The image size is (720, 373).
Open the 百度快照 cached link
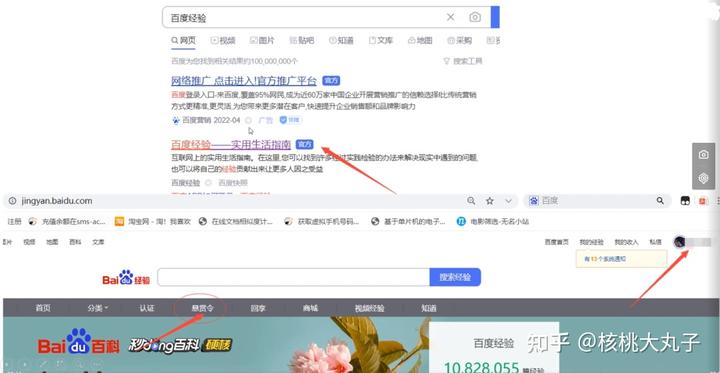234,183
